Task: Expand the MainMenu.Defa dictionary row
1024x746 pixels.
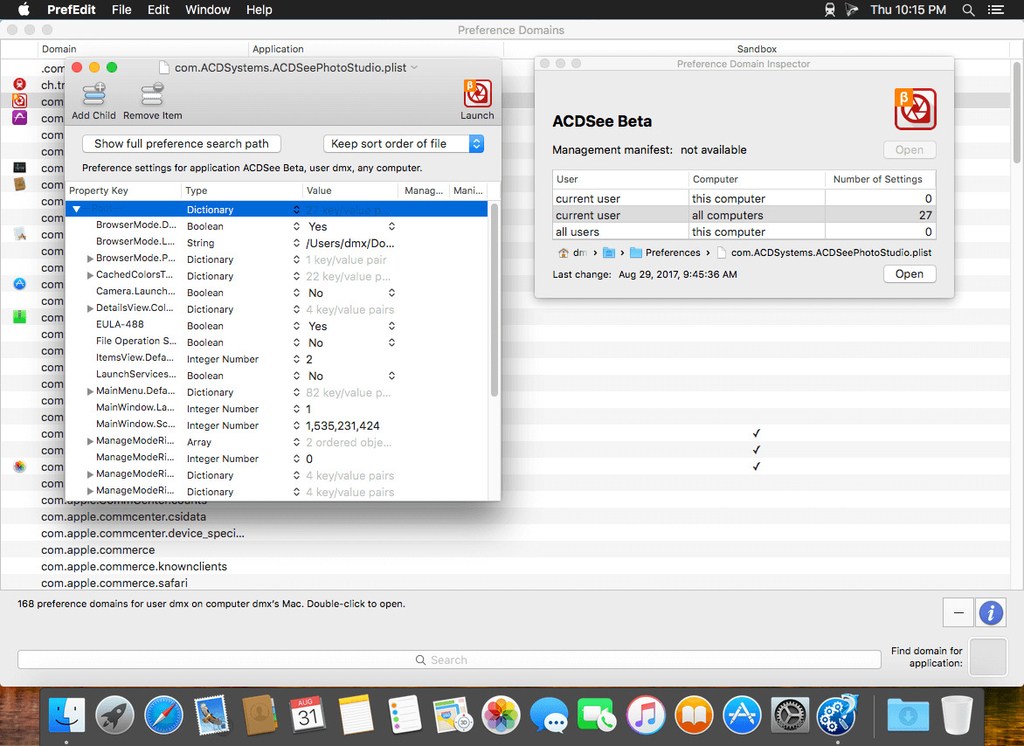Action: coord(91,392)
